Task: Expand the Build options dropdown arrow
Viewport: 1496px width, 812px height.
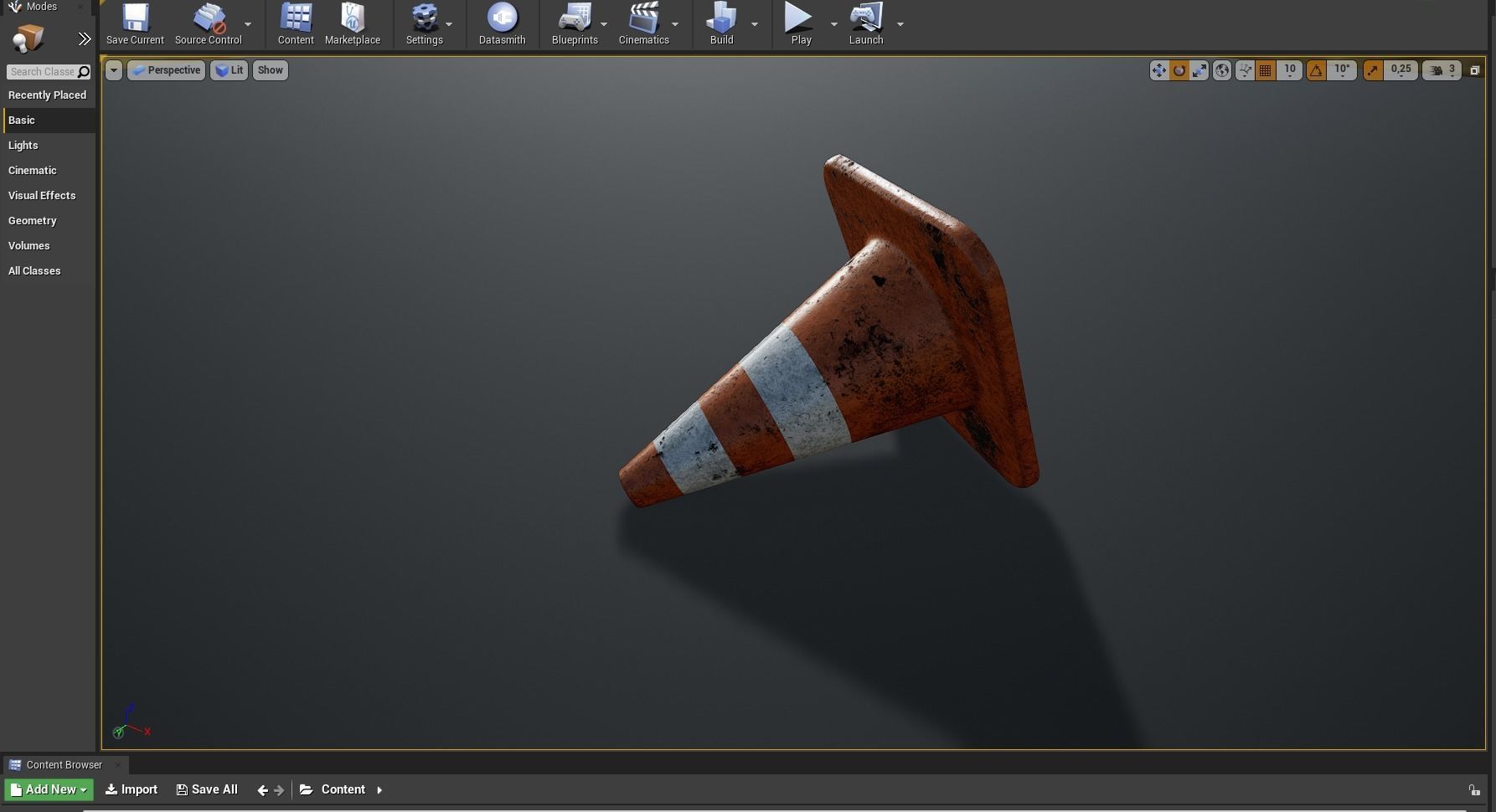Action: coord(755,24)
